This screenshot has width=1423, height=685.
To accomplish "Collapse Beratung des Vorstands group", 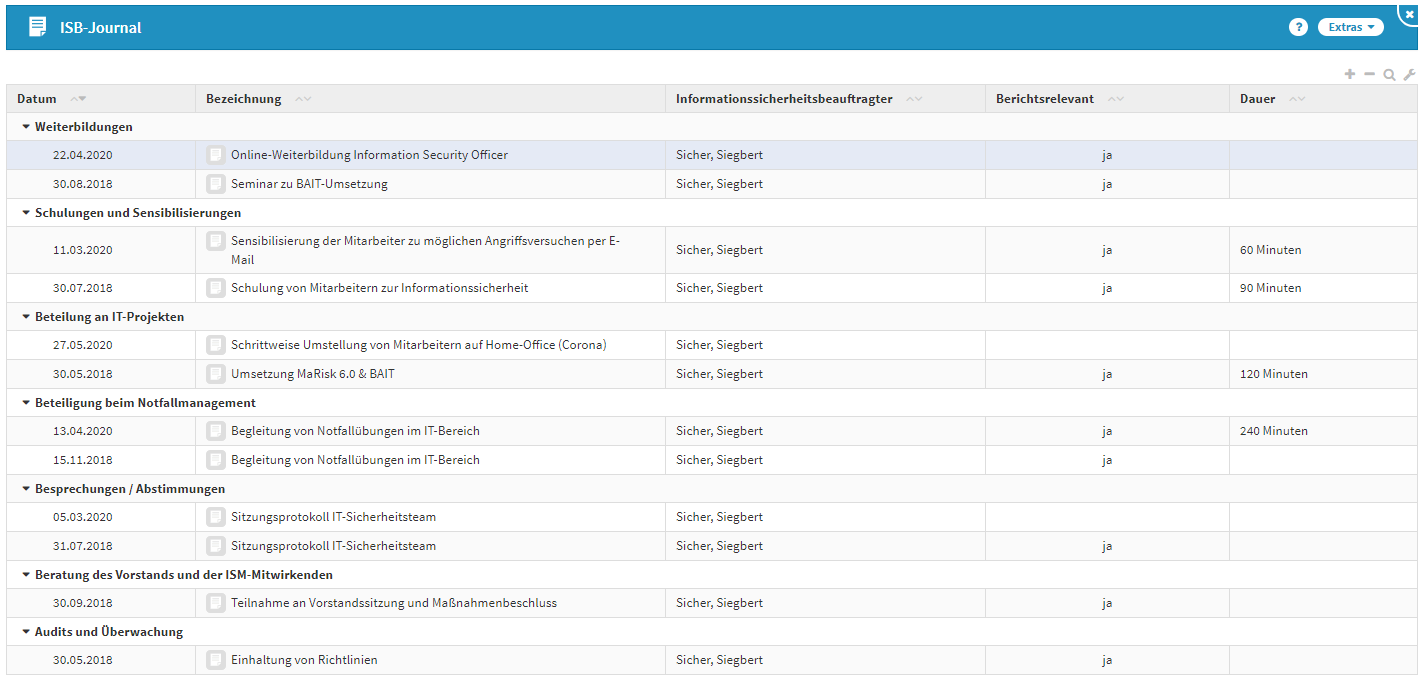I will [x=26, y=575].
